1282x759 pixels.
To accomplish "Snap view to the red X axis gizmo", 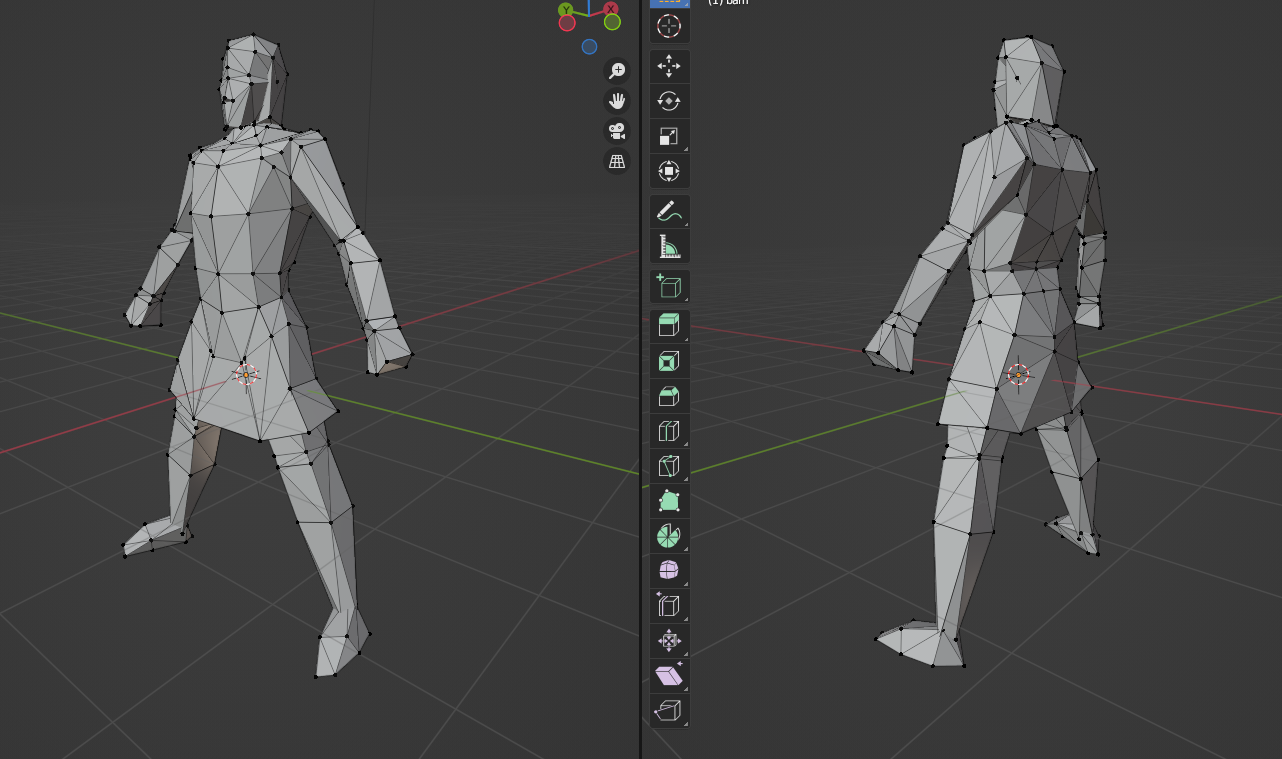I will click(611, 9).
